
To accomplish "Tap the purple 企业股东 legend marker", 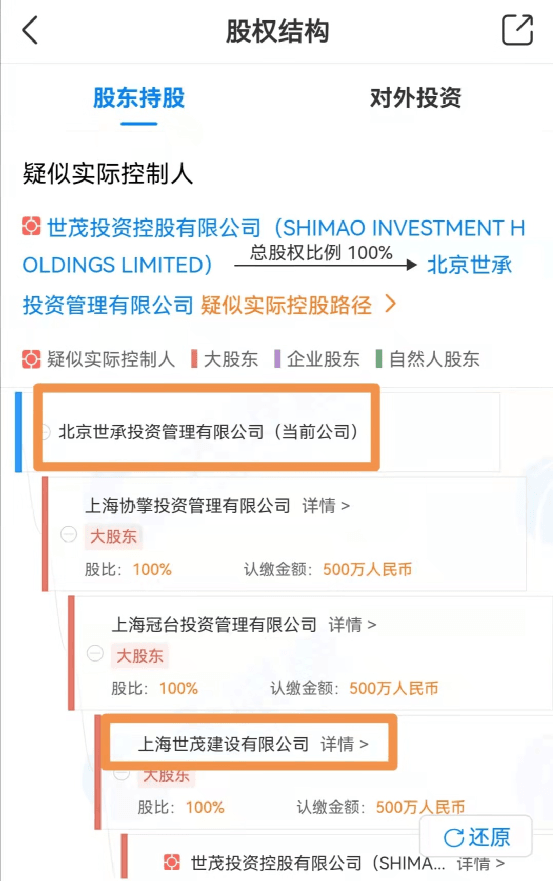I will pyautogui.click(x=276, y=358).
